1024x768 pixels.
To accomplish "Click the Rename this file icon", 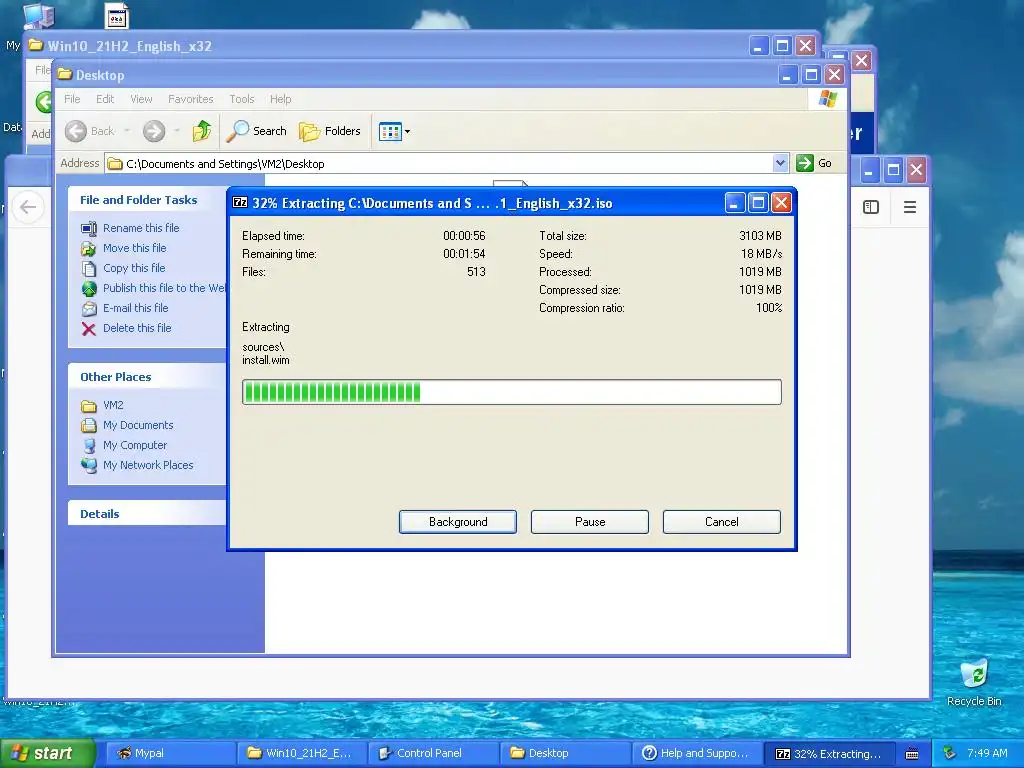I will [89, 229].
